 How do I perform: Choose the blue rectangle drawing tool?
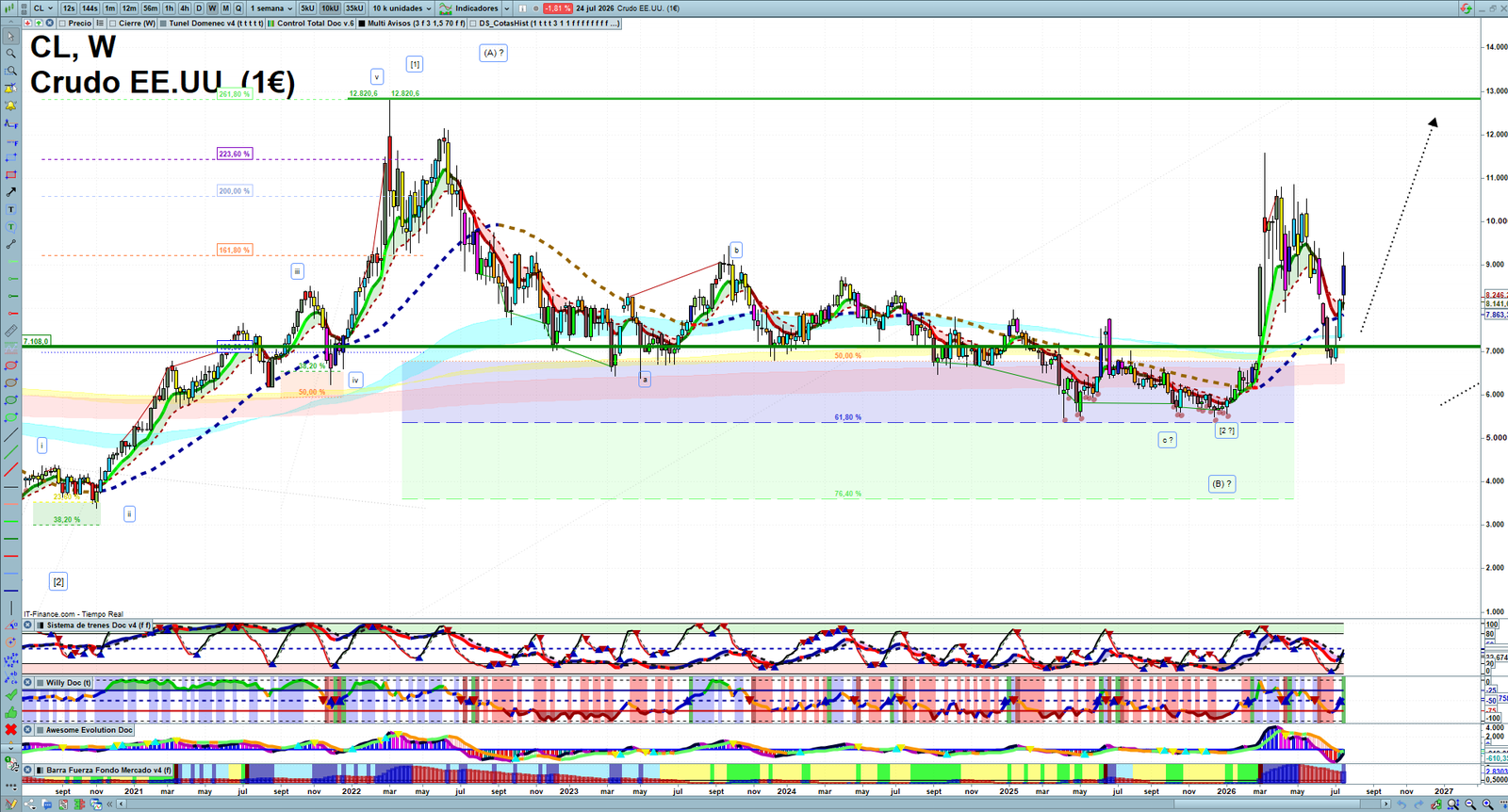pyautogui.click(x=11, y=157)
